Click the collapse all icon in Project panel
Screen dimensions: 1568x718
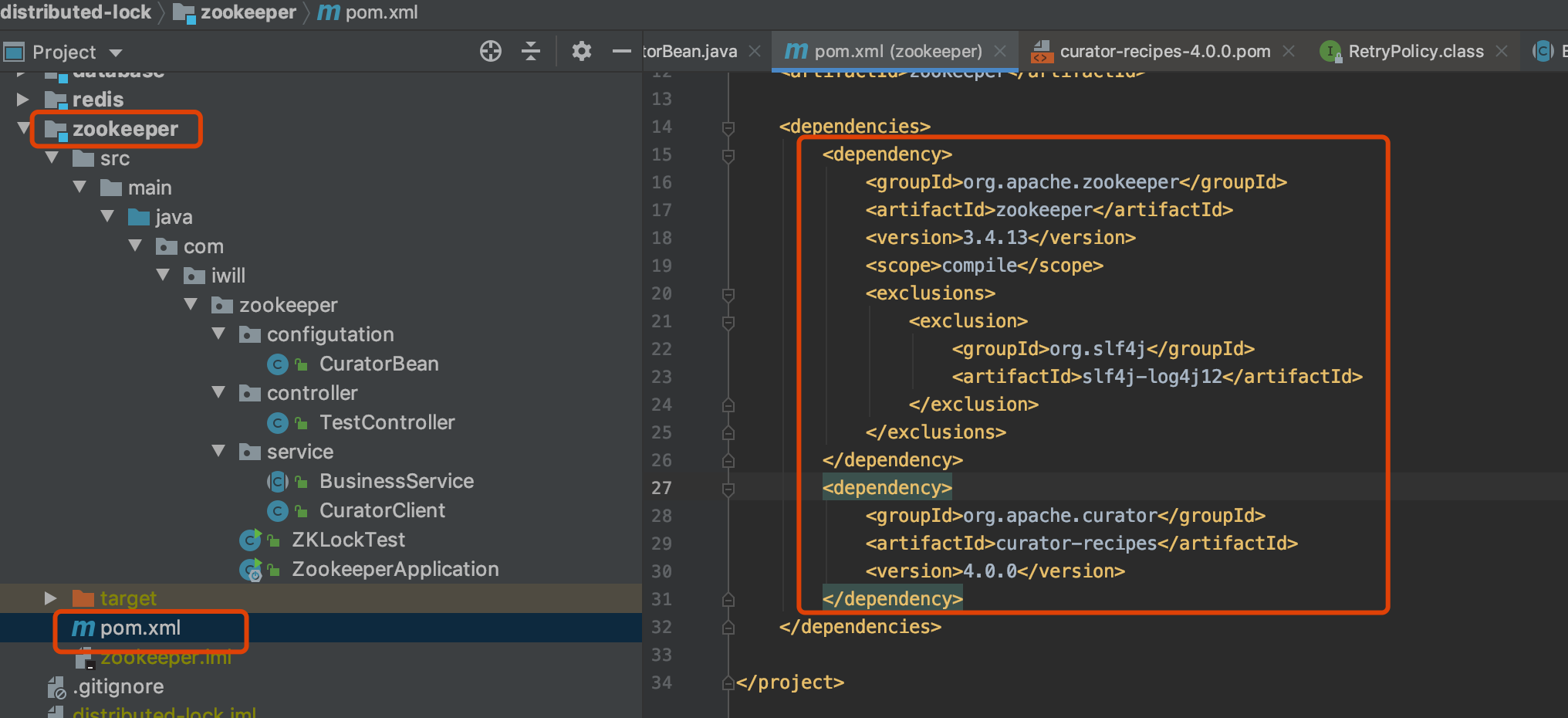[531, 52]
